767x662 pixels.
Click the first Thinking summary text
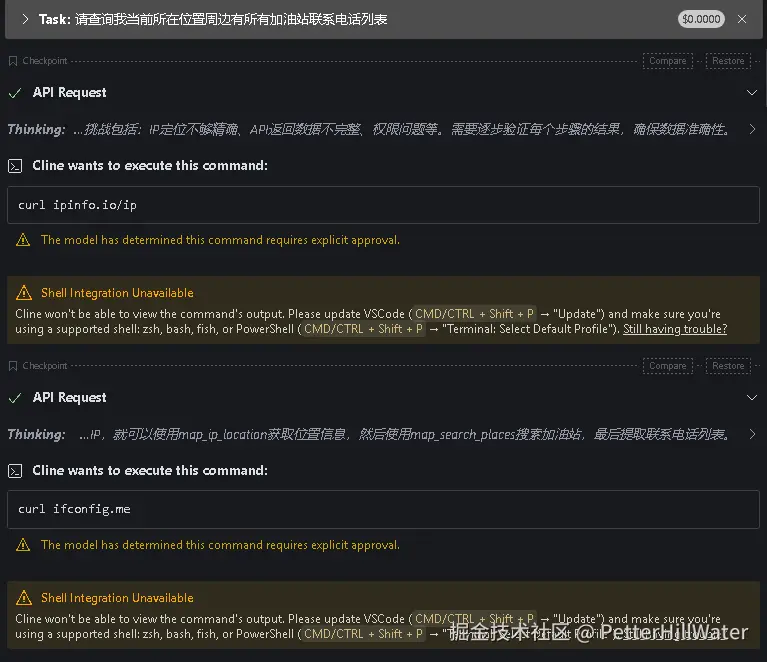pos(401,129)
